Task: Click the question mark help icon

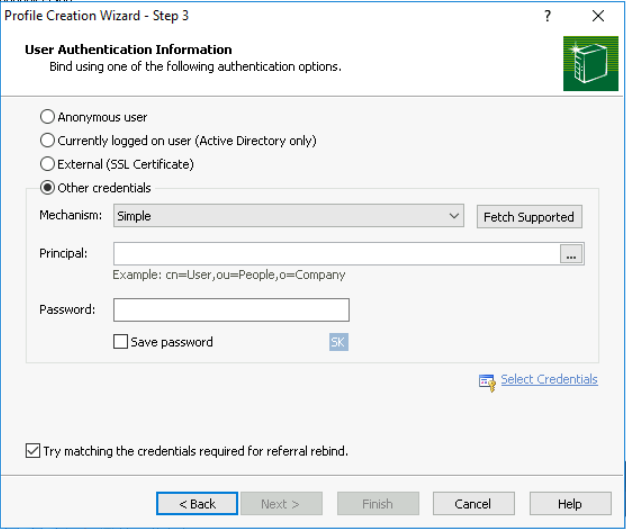Action: (x=548, y=16)
